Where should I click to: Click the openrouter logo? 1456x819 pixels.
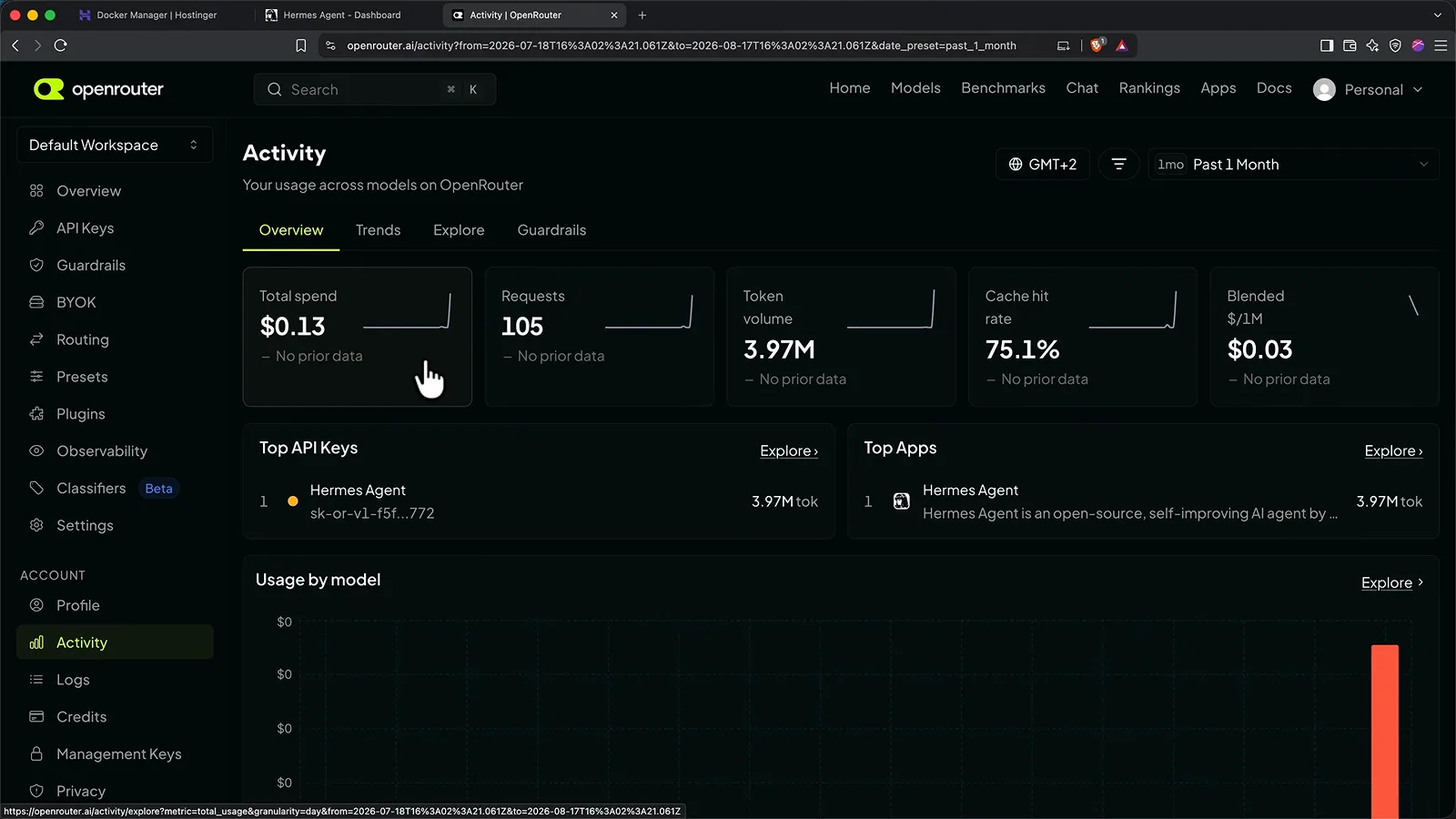point(98,89)
